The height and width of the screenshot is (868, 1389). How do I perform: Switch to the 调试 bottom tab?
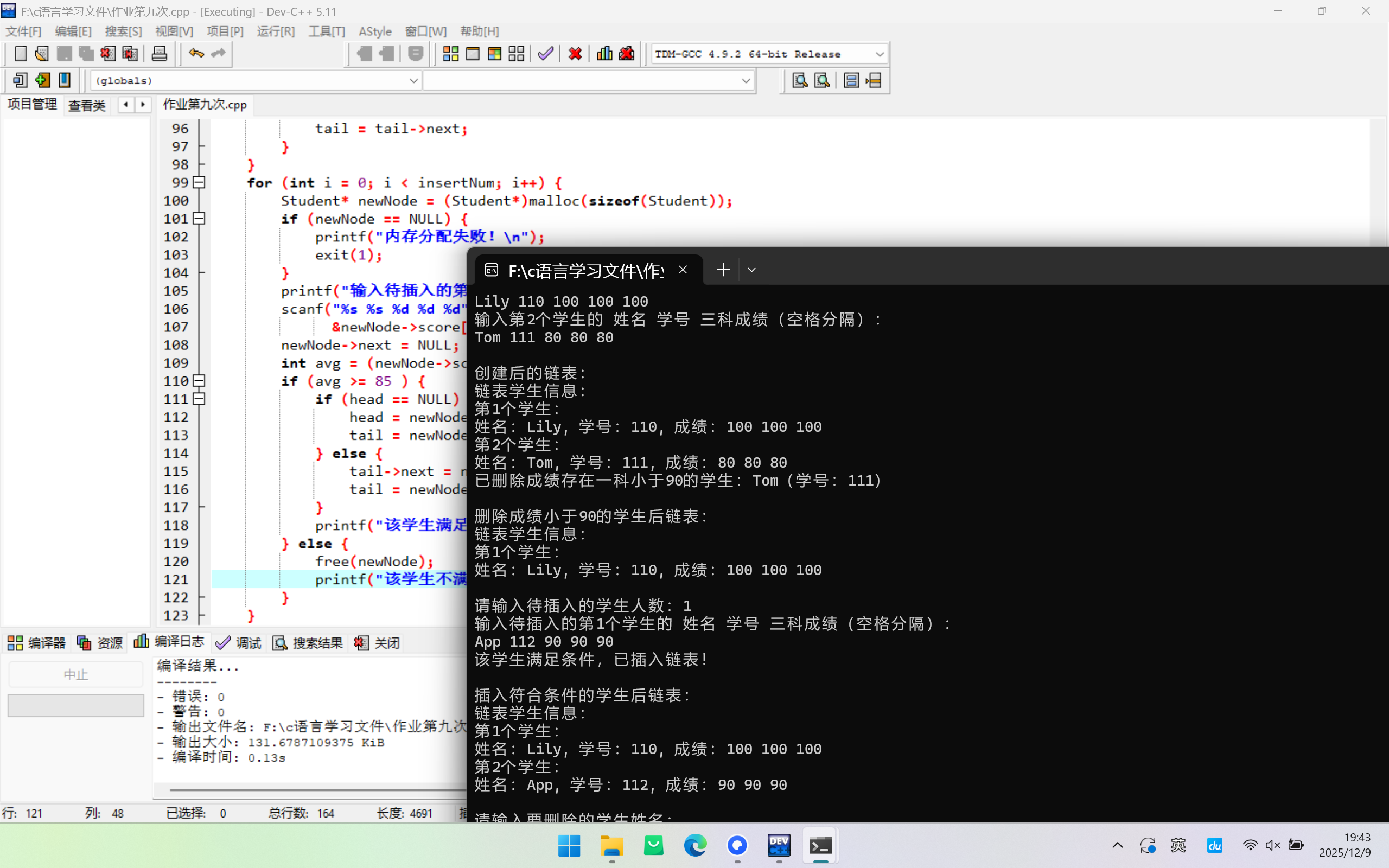point(239,642)
